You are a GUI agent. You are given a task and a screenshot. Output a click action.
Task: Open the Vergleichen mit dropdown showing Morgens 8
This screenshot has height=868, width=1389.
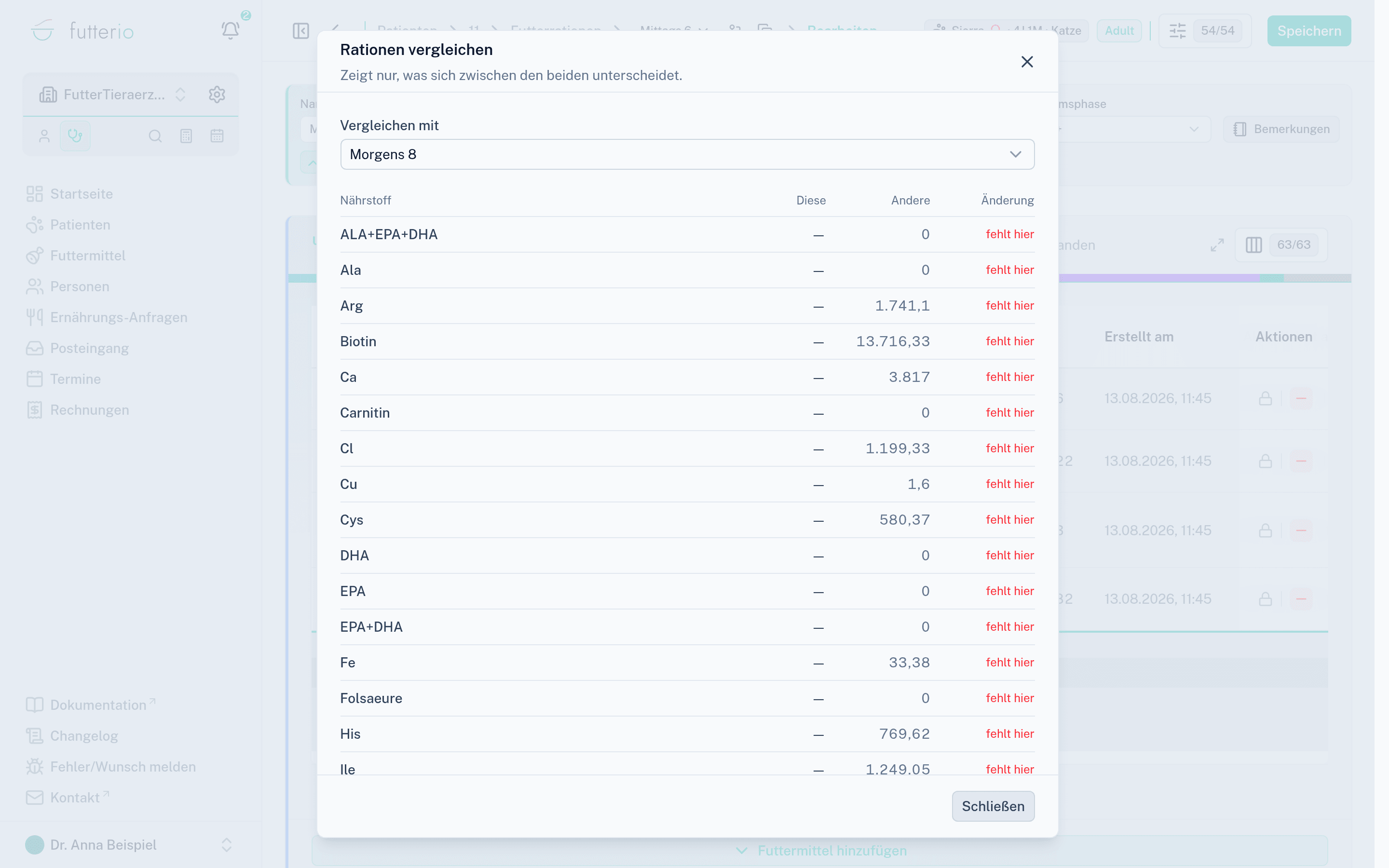[687, 154]
